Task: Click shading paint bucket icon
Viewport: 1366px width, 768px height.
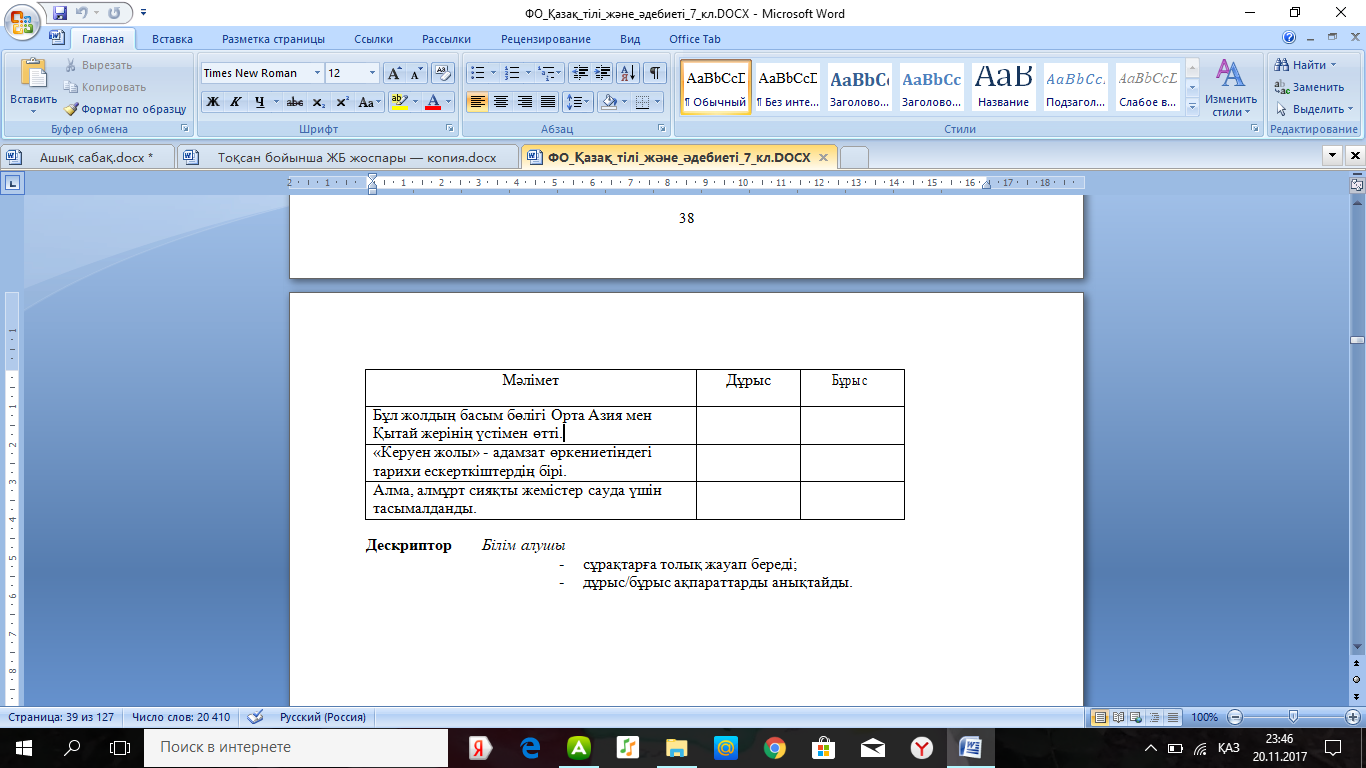Action: click(607, 102)
